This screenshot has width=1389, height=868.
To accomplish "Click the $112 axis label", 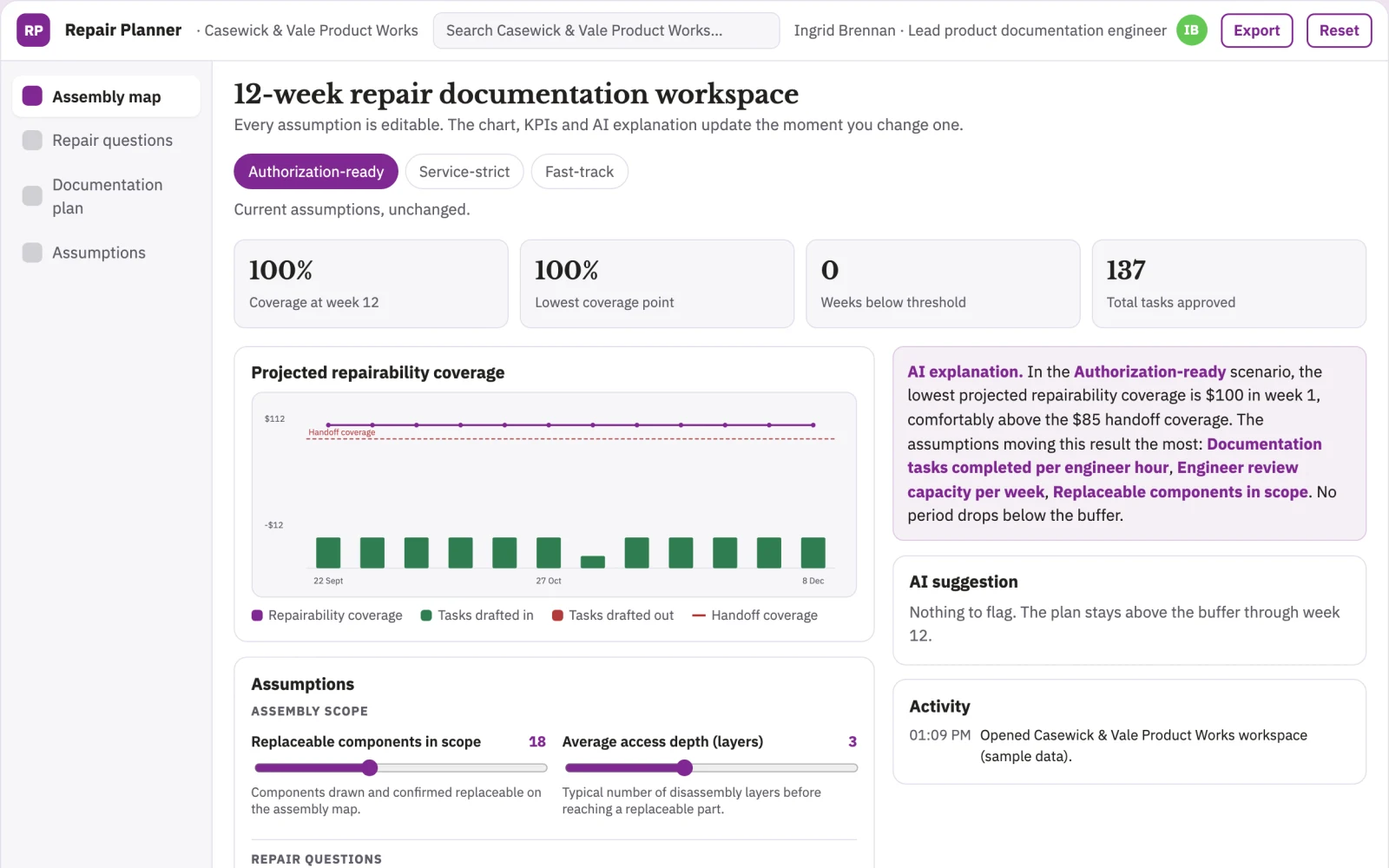I will coord(275,418).
